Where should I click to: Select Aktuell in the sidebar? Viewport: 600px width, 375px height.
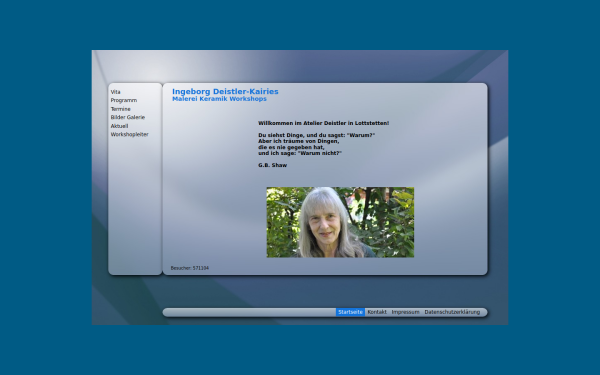(x=119, y=126)
